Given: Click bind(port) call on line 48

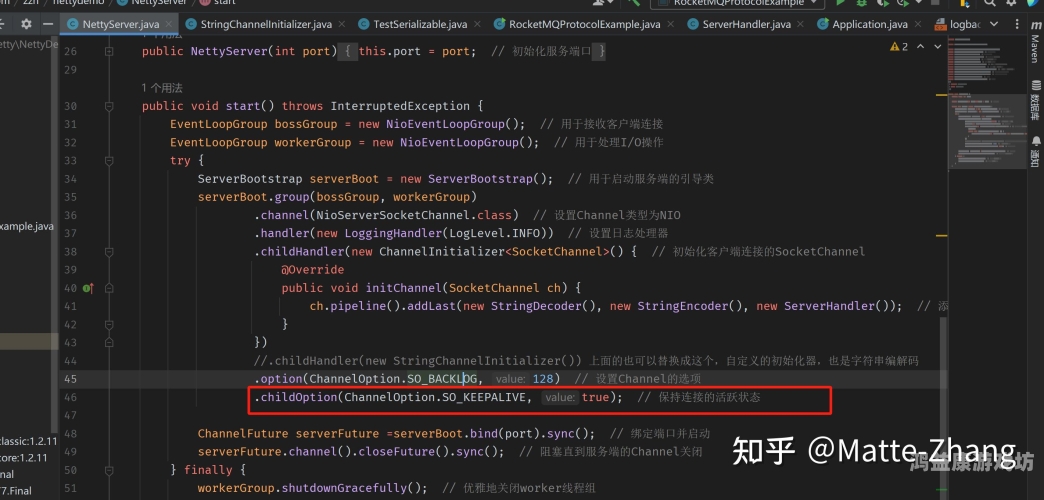Looking at the screenshot, I should tap(505, 433).
